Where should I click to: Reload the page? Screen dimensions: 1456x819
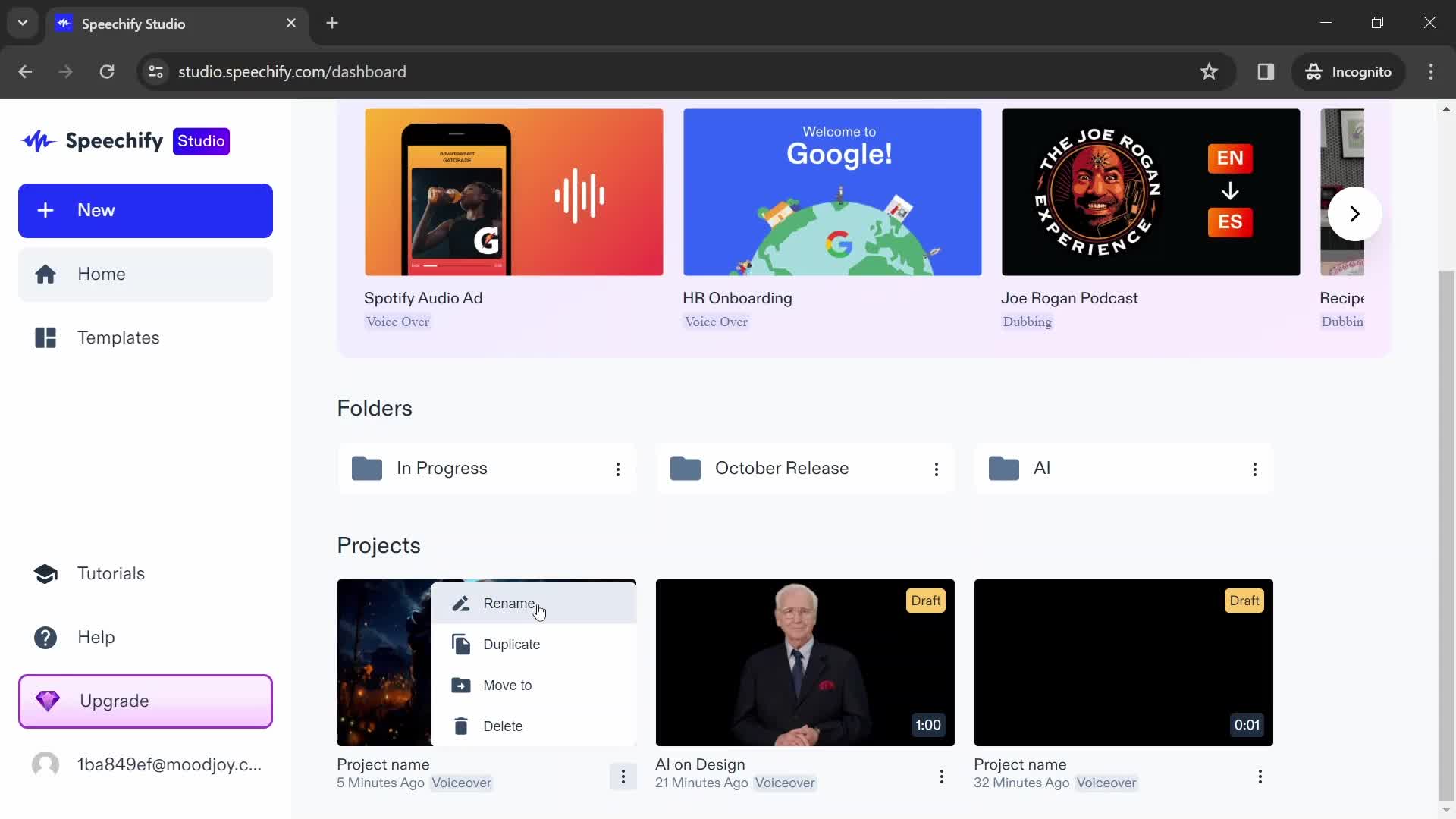pos(107,72)
